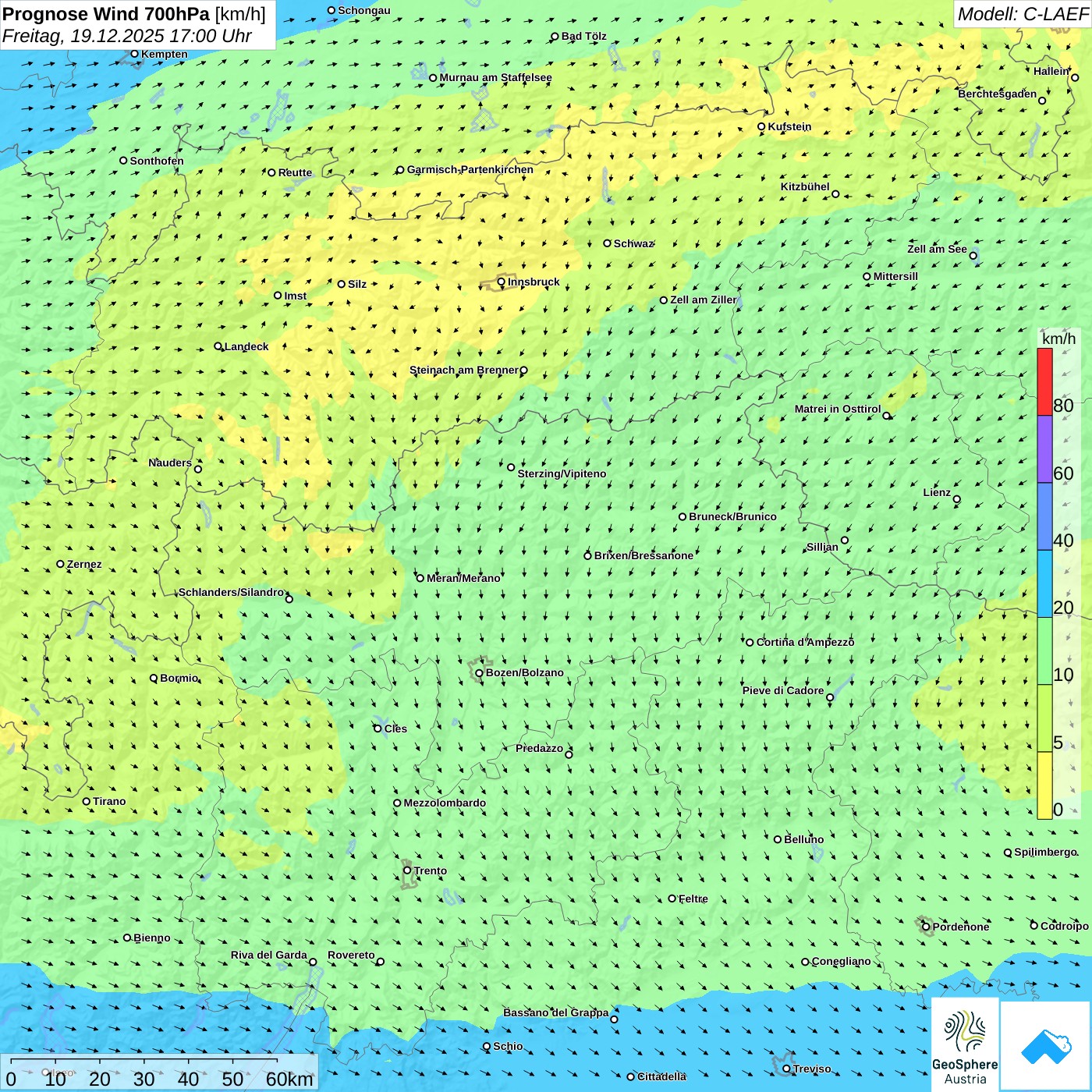Click the 'Mezzolombardo' label
Screen dimensions: 1092x1092
(445, 803)
